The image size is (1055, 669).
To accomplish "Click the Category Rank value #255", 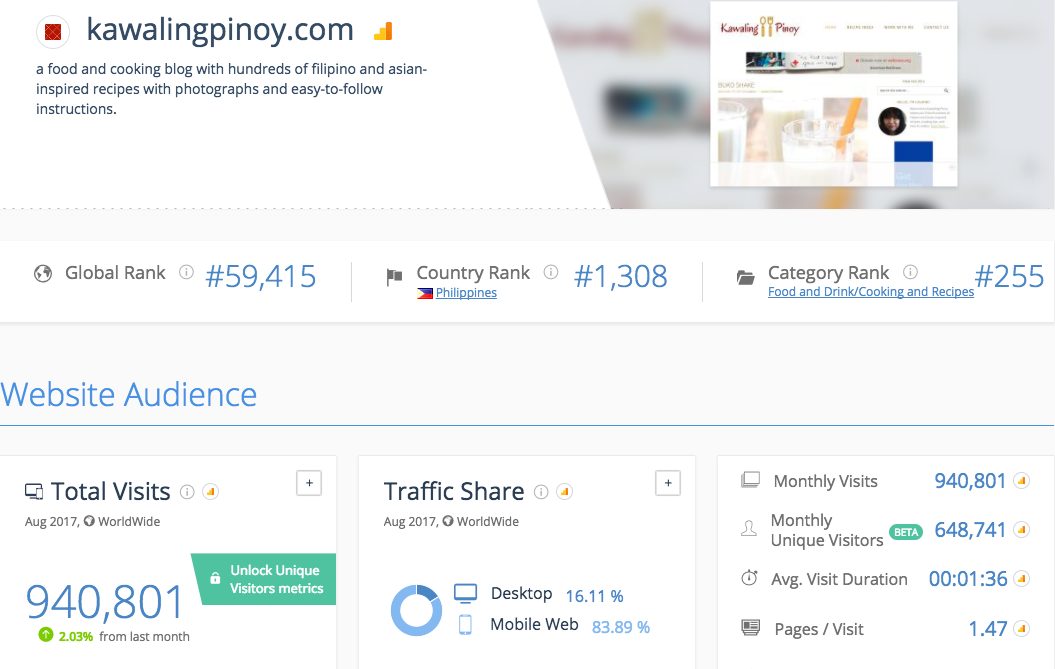I will 1009,277.
